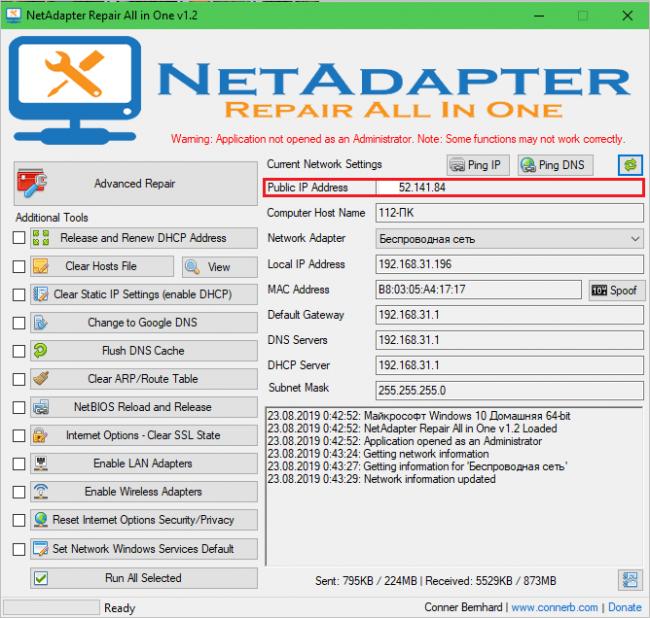The height and width of the screenshot is (618, 650).
Task: Click the DNS Servers field
Action: [x=509, y=340]
